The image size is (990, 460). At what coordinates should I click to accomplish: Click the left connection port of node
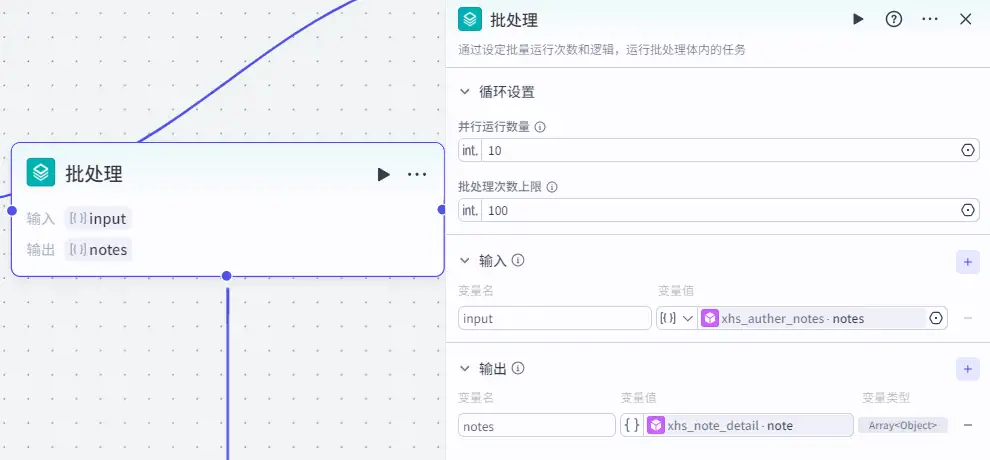(11, 210)
